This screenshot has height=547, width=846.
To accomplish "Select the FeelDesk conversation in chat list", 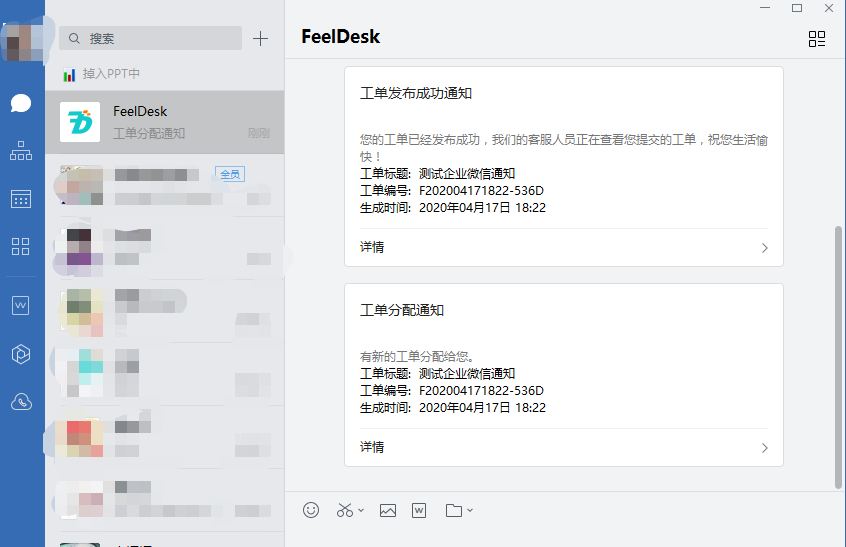I will tap(165, 122).
